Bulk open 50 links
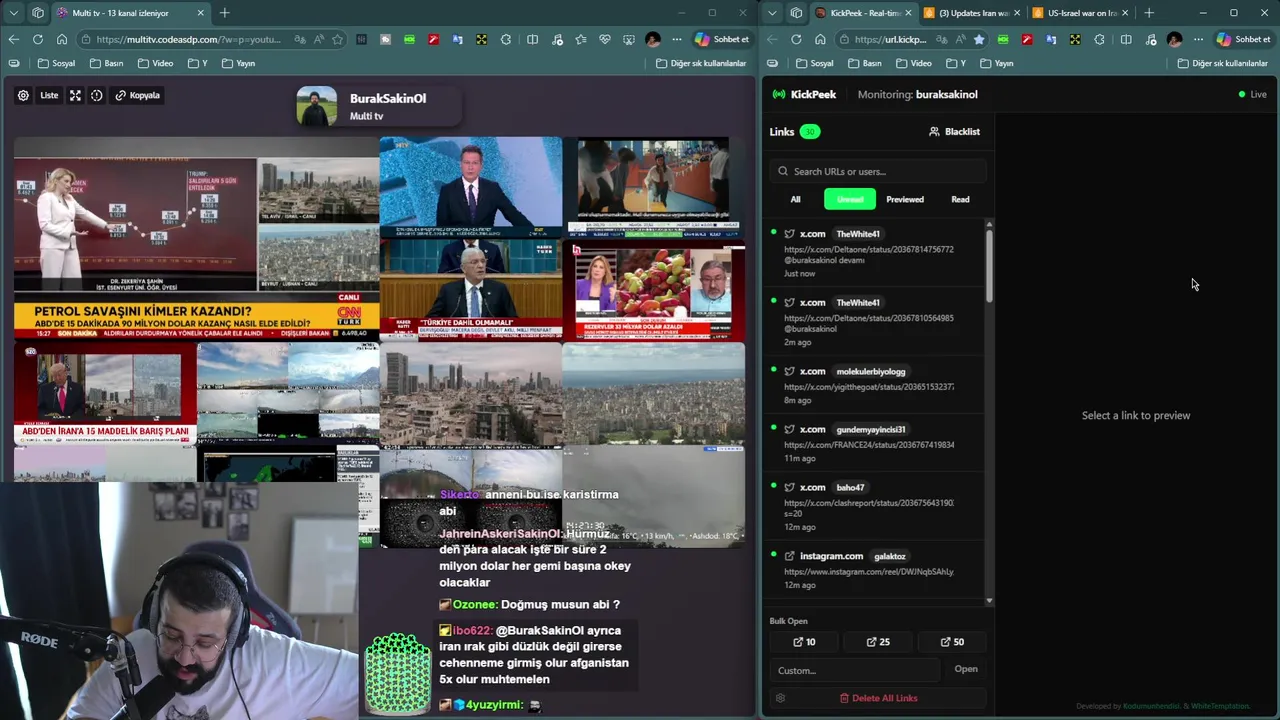Screen dimensions: 1280x720 pos(952,642)
